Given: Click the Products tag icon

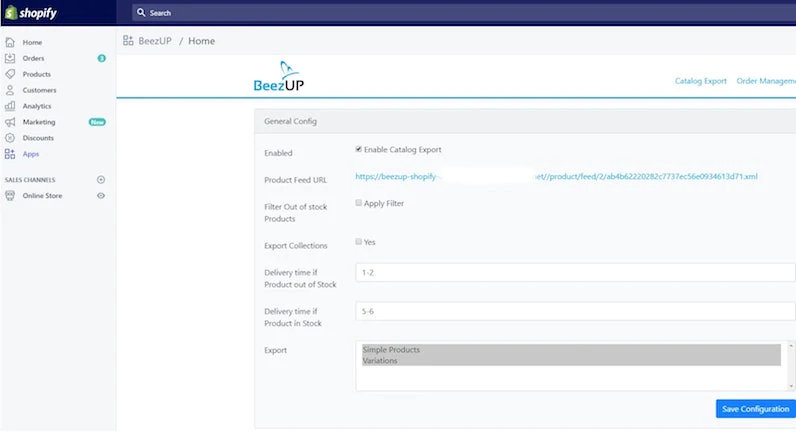Looking at the screenshot, I should pyautogui.click(x=10, y=74).
